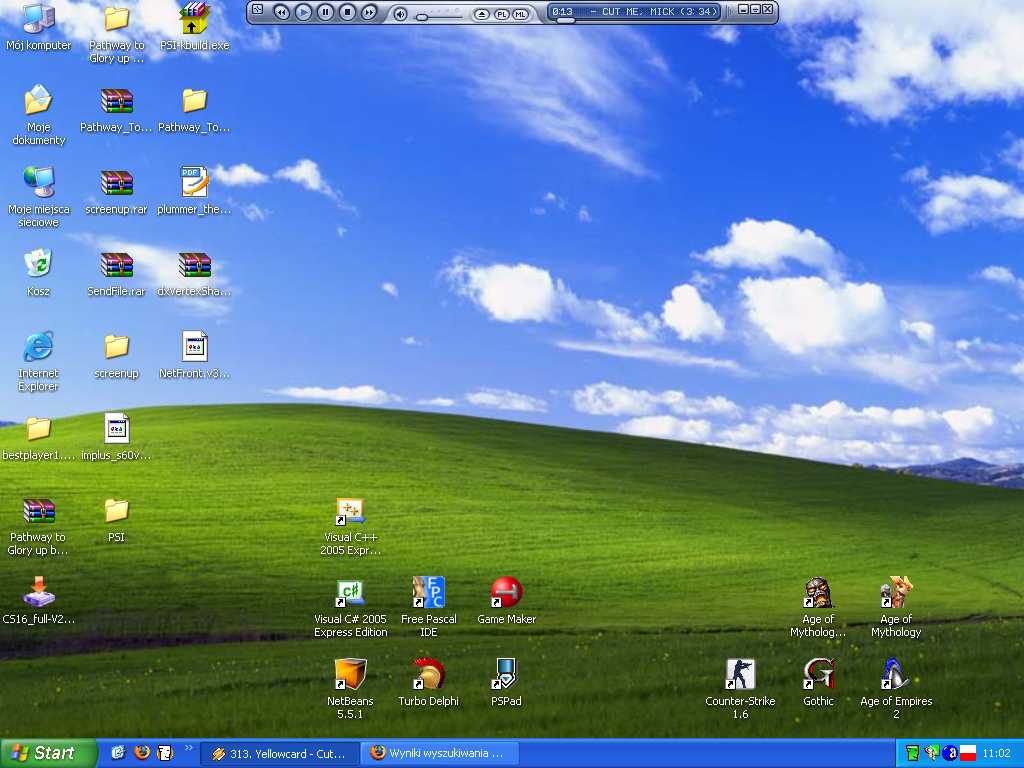Select the Counter-Strike 1.6 desktop shortcut
This screenshot has height=768, width=1024.
[740, 688]
